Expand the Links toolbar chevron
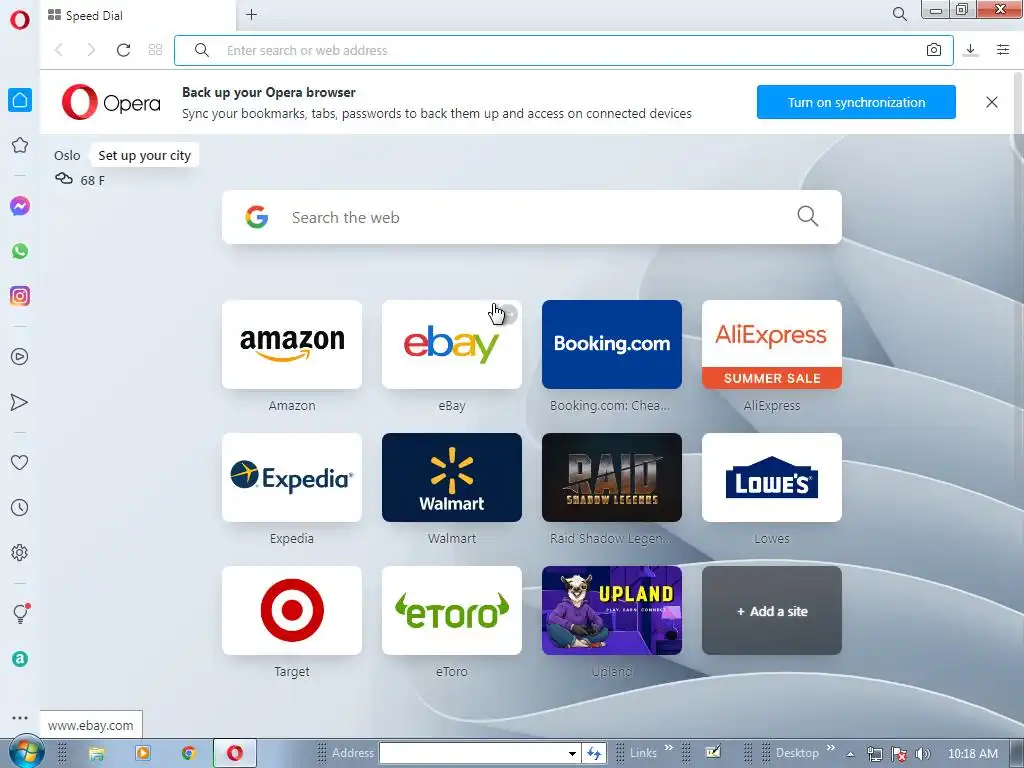 click(669, 748)
